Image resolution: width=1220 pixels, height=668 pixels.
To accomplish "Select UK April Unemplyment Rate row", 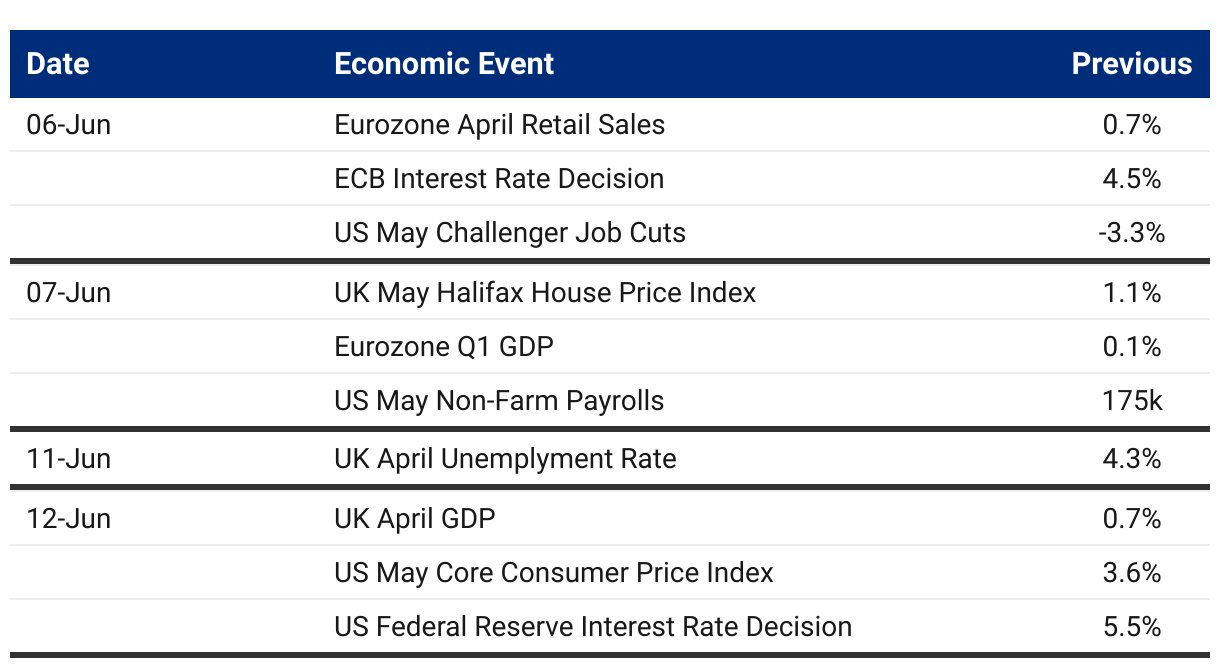I will 610,459.
